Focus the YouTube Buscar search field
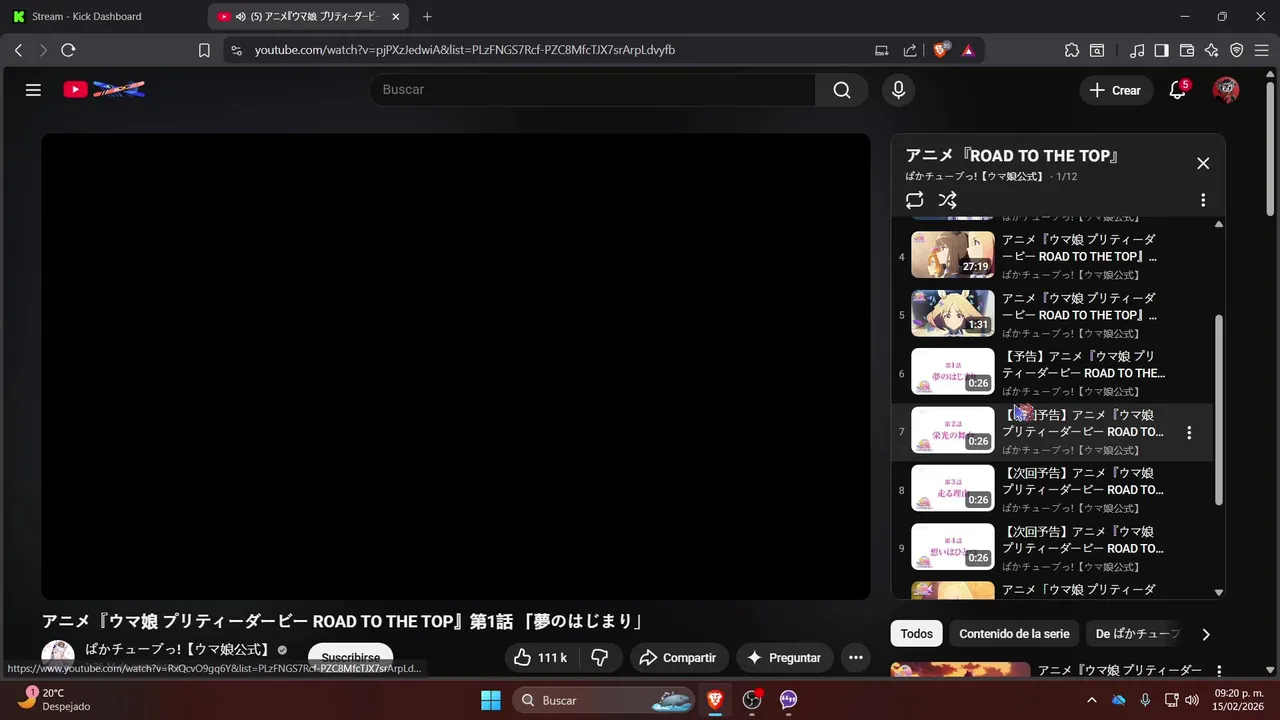Viewport: 1280px width, 720px height. (593, 90)
